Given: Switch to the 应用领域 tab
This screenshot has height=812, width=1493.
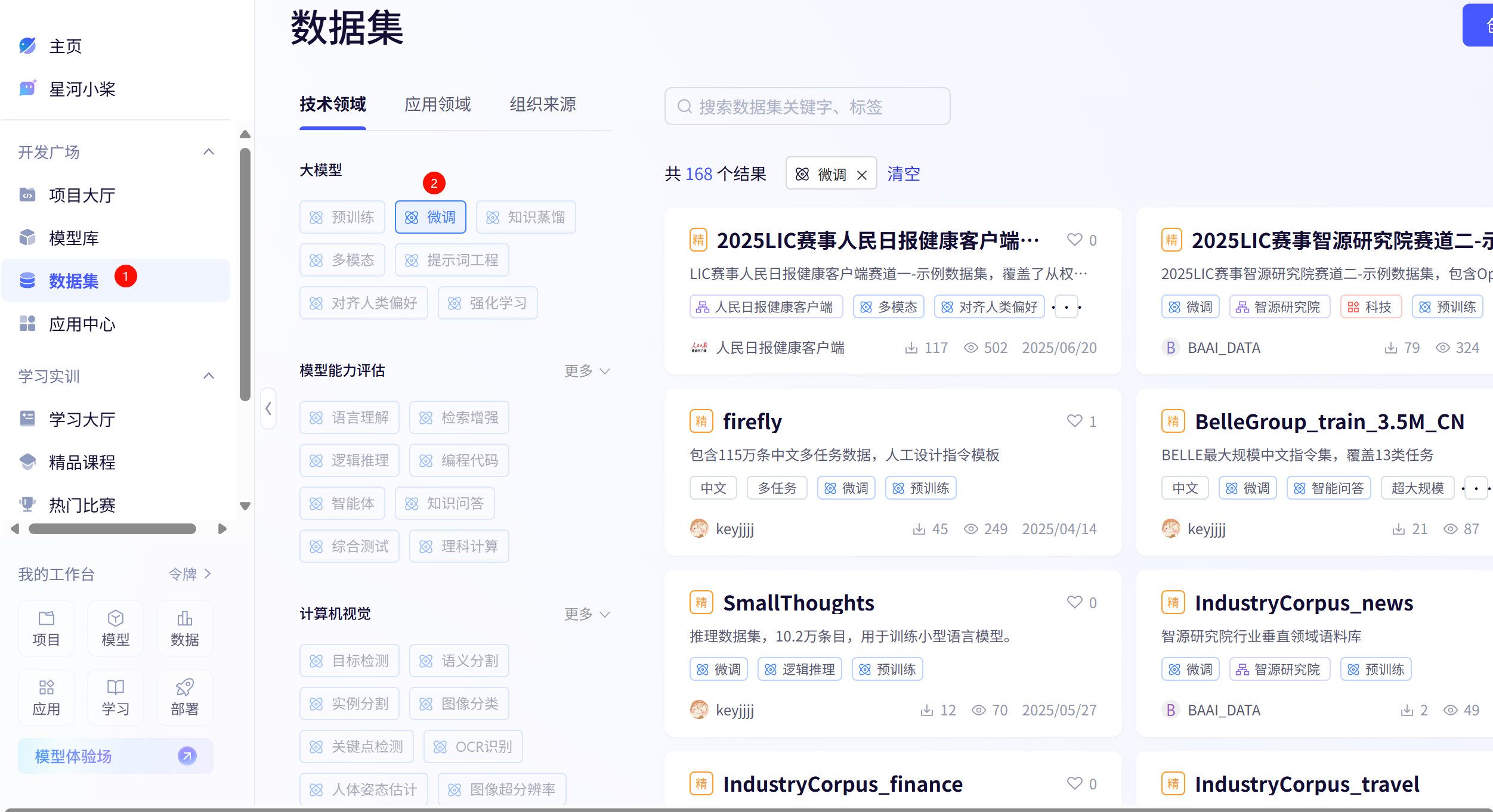Looking at the screenshot, I should click(x=438, y=104).
